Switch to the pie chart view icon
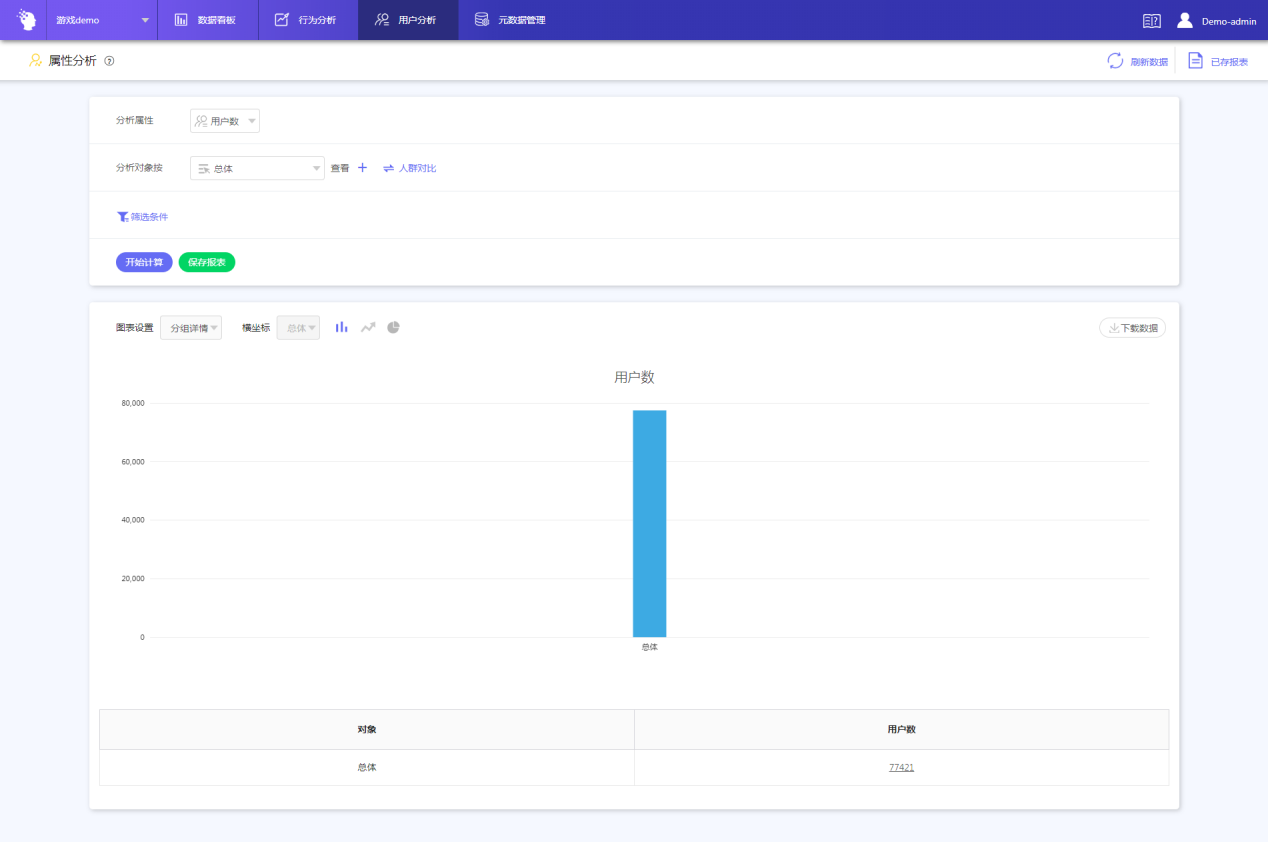Viewport: 1268px width, 842px height. point(394,327)
